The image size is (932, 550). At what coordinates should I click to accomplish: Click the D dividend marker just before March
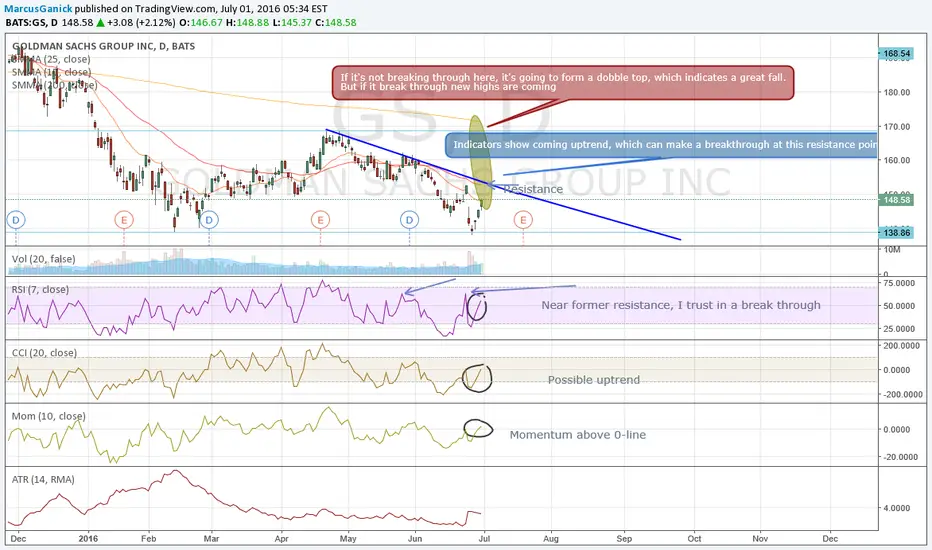click(209, 220)
